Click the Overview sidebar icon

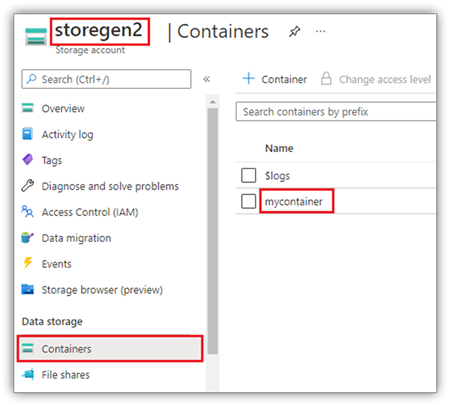28,108
